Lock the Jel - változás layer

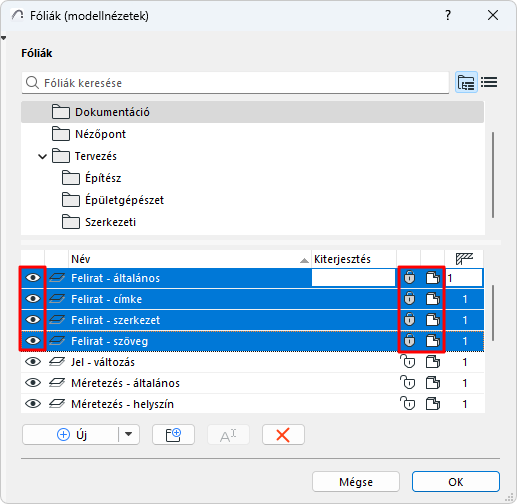coord(408,362)
